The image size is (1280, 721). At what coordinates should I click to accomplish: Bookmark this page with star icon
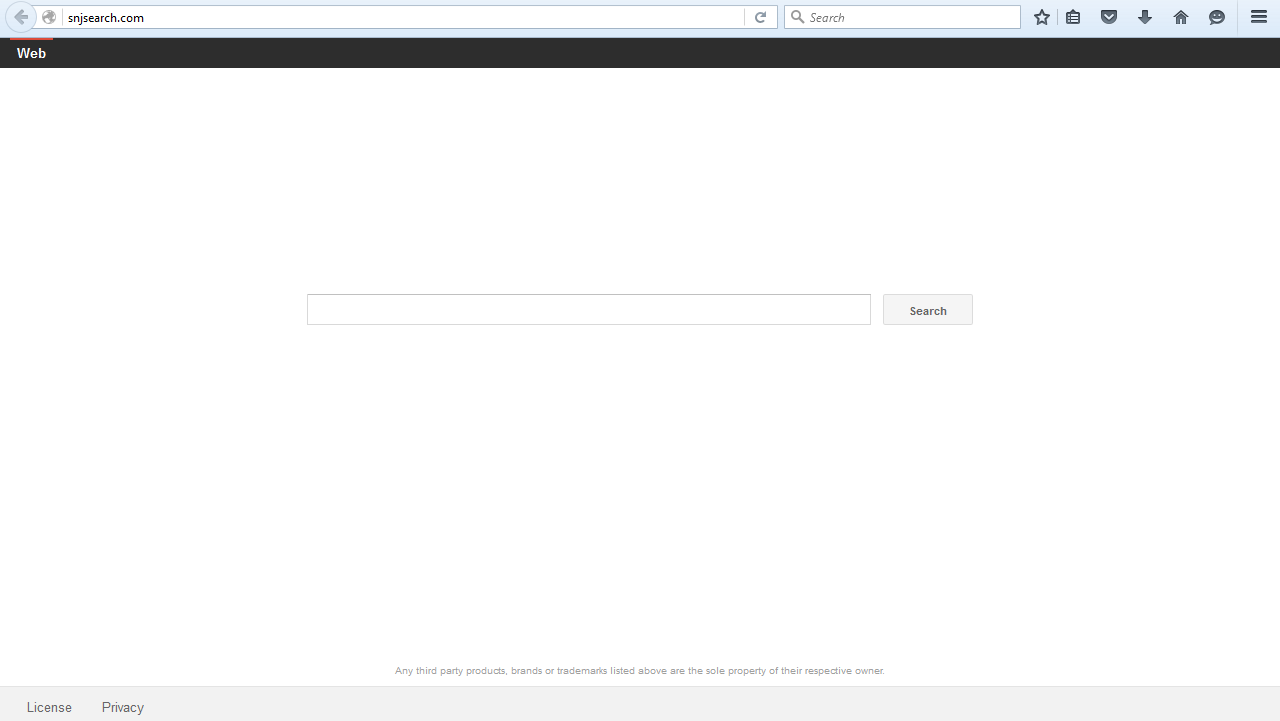1042,17
